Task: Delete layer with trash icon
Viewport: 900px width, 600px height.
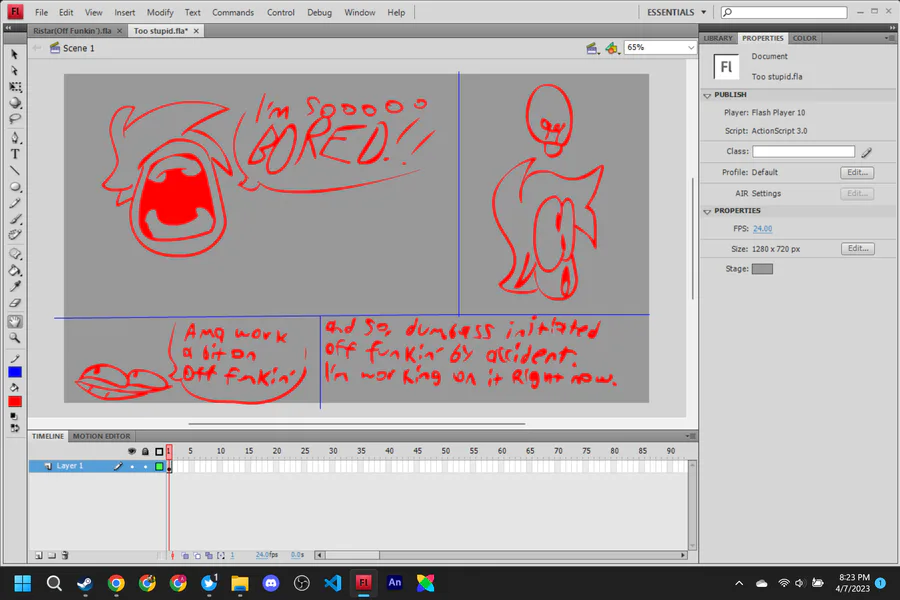Action: click(x=65, y=555)
